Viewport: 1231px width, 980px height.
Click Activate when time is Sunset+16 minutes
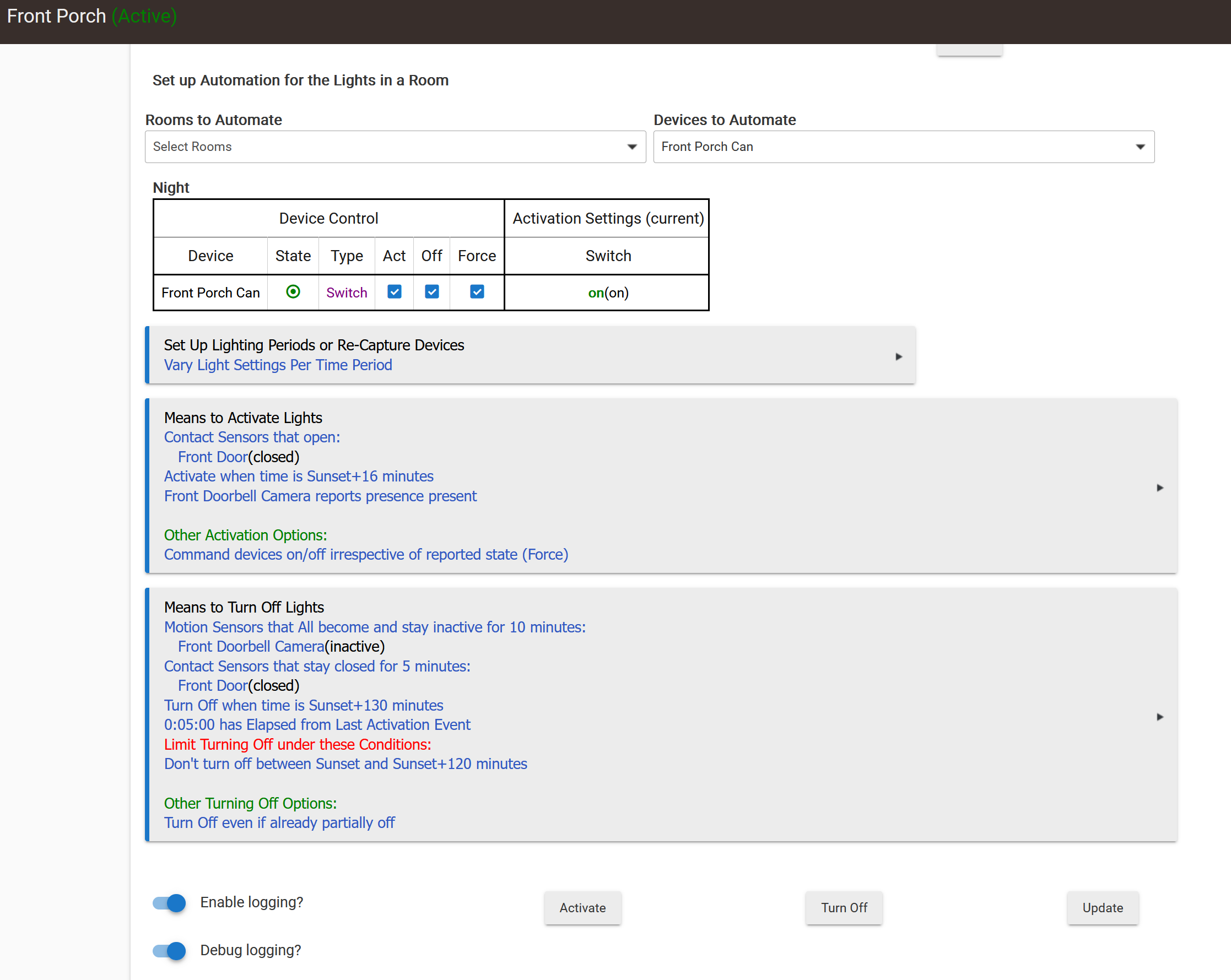299,476
